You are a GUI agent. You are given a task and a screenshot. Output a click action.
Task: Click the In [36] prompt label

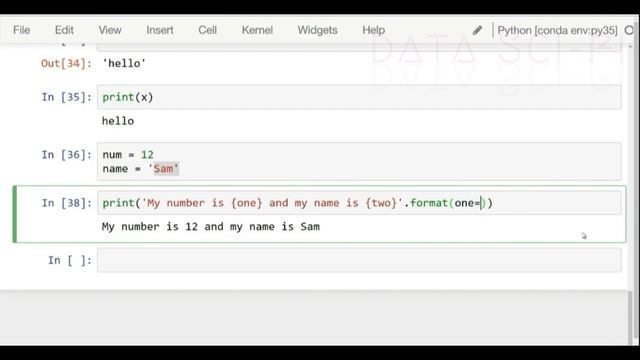[67, 155]
